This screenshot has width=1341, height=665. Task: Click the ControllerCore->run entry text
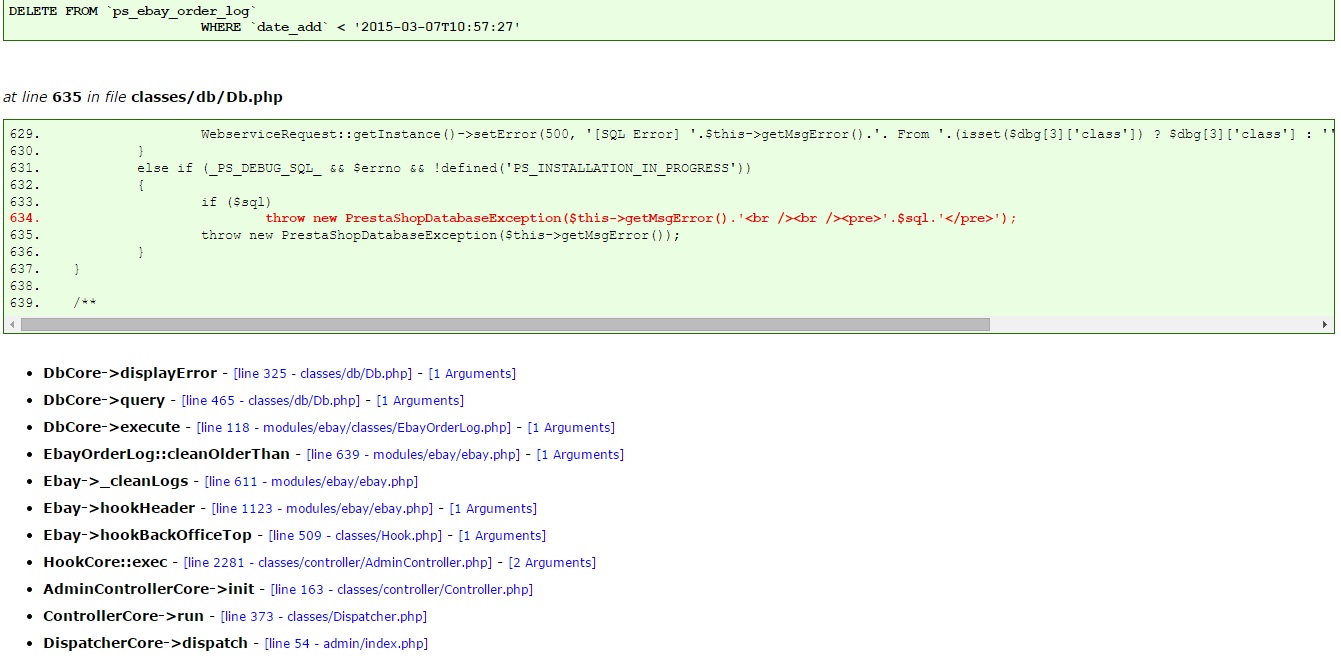pos(123,616)
